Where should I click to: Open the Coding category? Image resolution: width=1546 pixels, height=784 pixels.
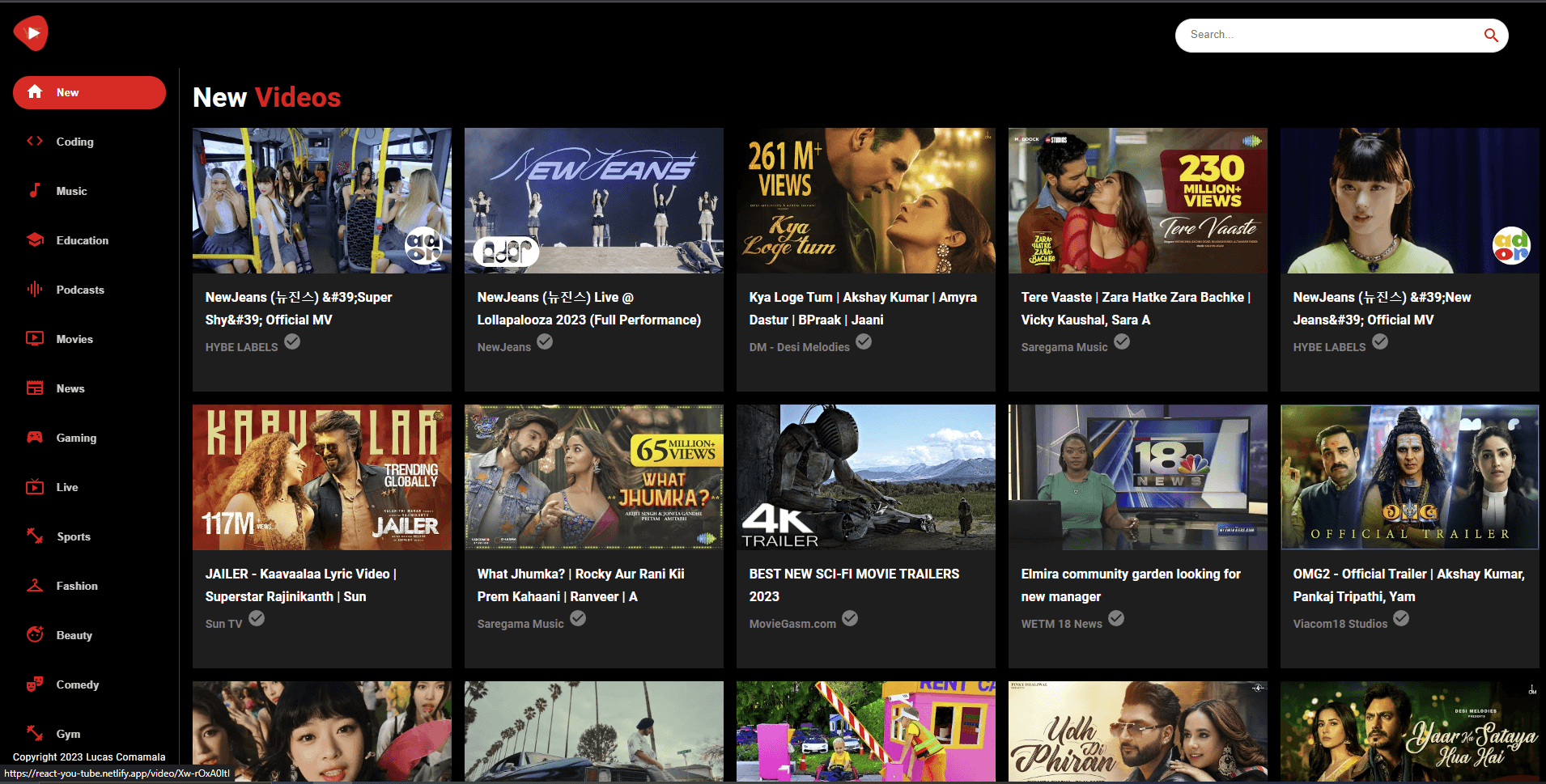[74, 142]
